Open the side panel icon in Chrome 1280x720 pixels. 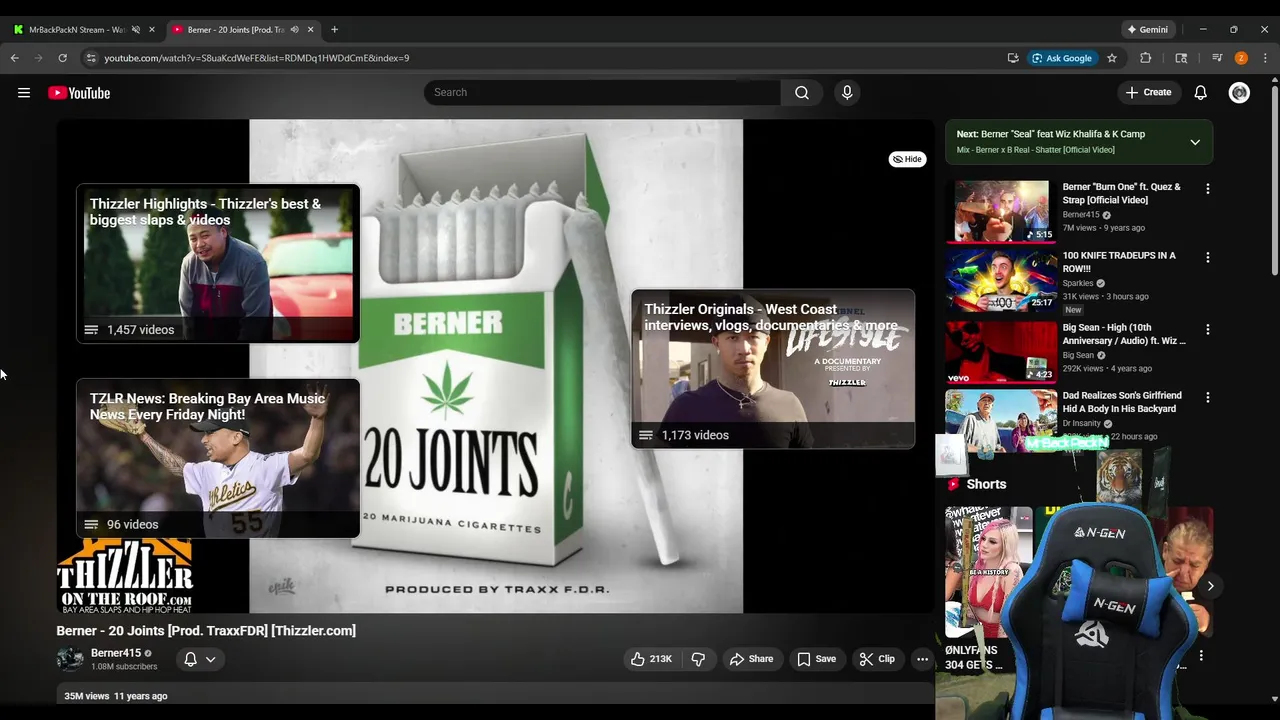[1181, 58]
